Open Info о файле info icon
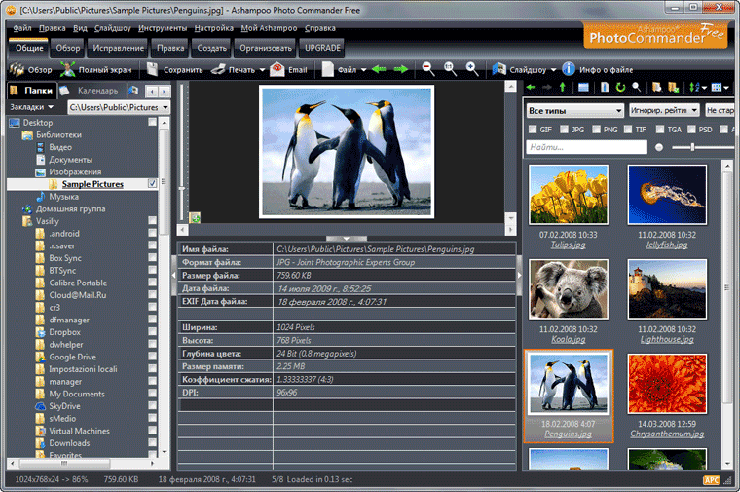This screenshot has height=492, width=740. tap(569, 69)
